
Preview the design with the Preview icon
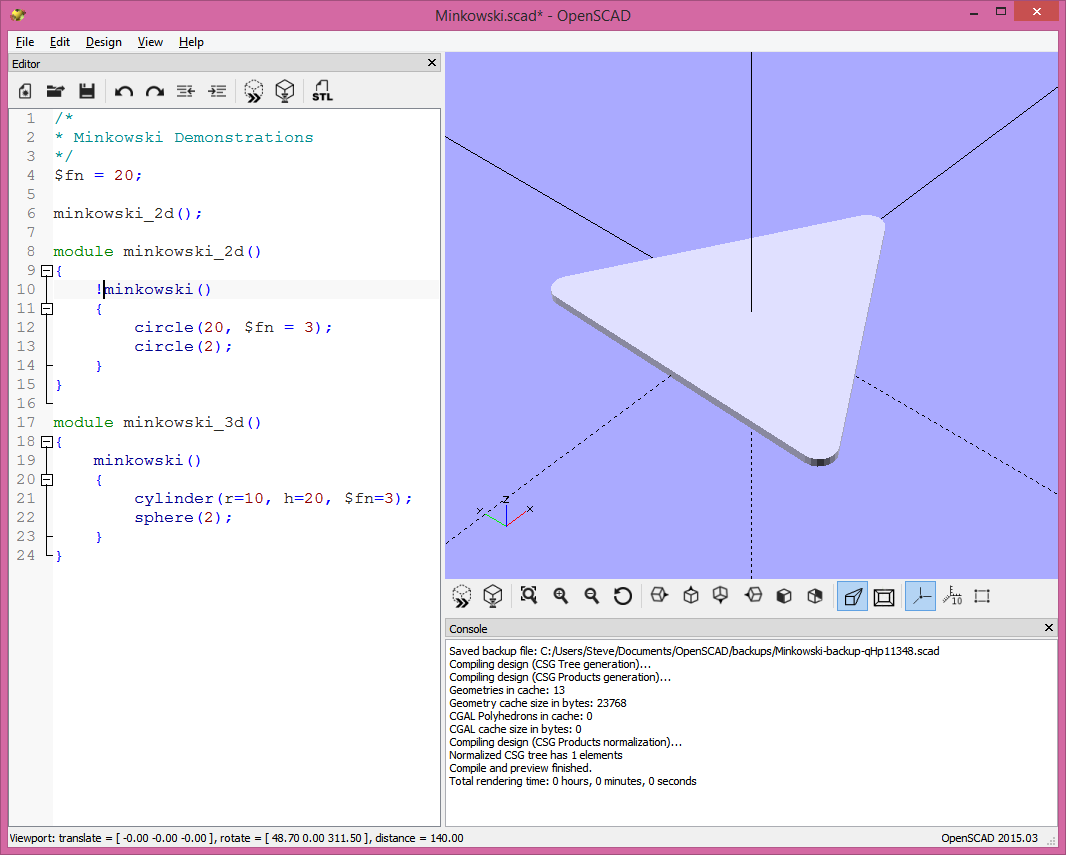(253, 91)
